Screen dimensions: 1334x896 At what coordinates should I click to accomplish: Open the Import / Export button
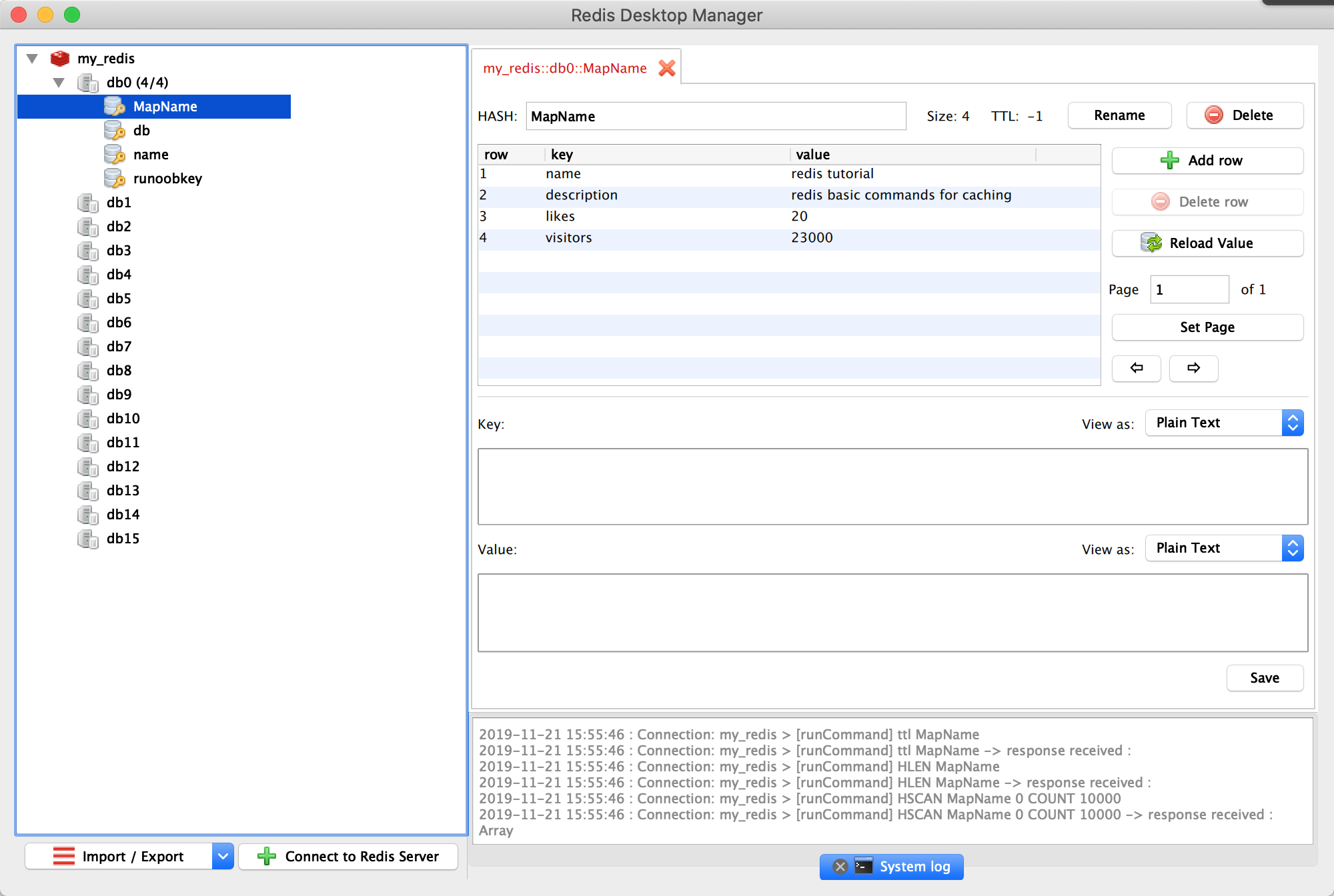(x=119, y=857)
